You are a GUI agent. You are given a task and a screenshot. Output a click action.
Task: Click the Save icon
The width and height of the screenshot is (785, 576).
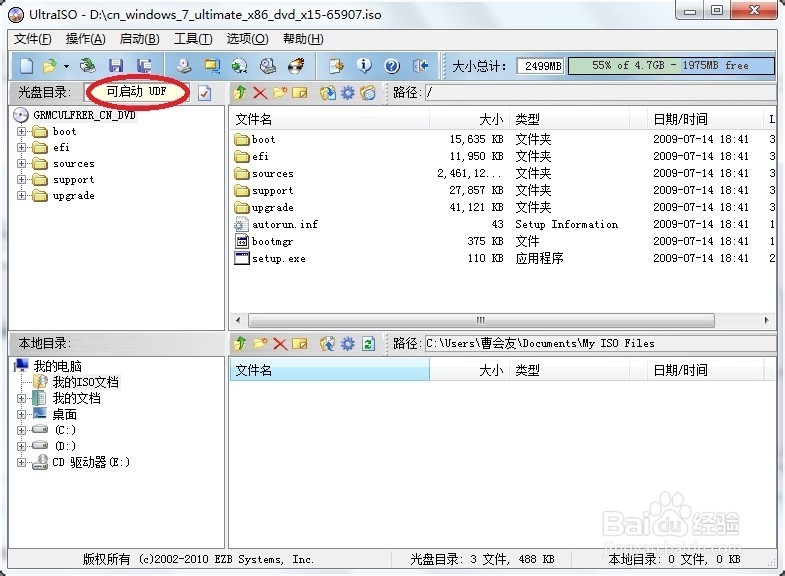pyautogui.click(x=116, y=66)
